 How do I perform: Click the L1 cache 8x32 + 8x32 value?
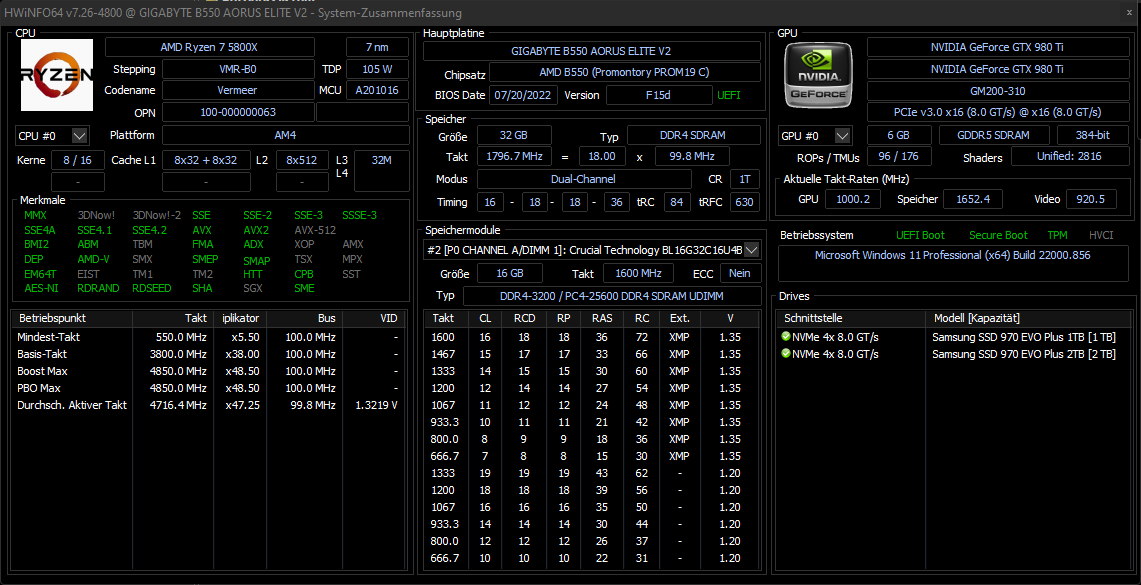coord(206,160)
